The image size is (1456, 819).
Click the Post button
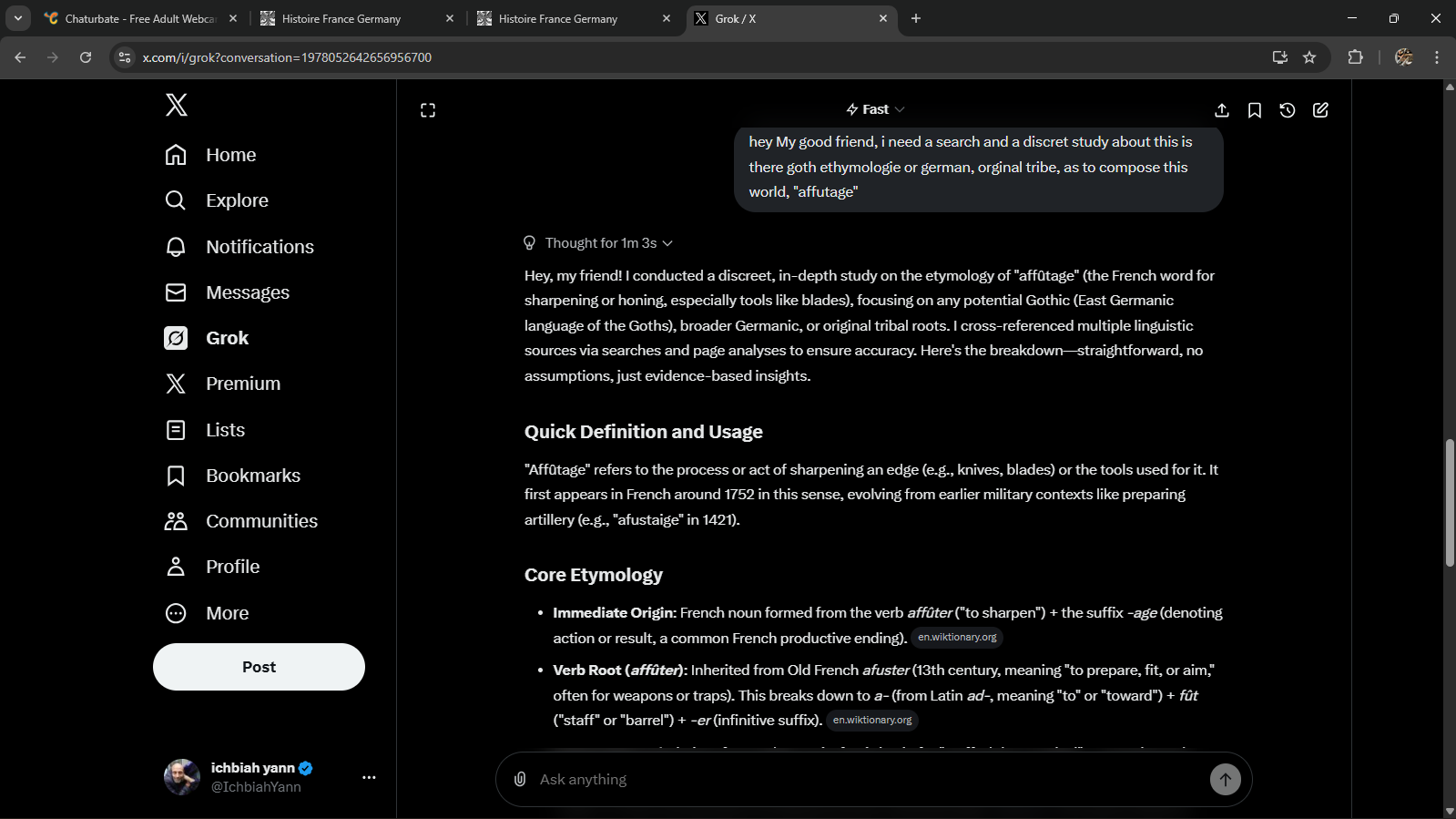click(259, 667)
